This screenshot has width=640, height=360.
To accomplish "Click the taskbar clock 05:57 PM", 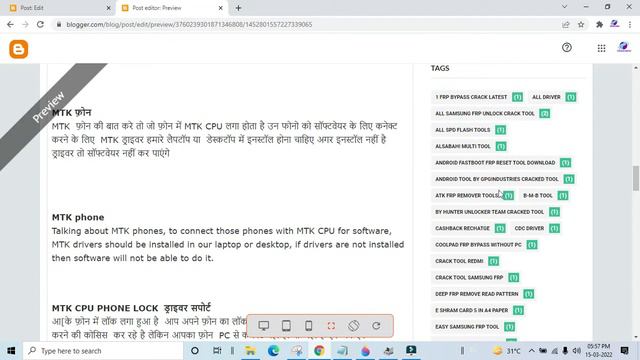I will click(x=598, y=347).
